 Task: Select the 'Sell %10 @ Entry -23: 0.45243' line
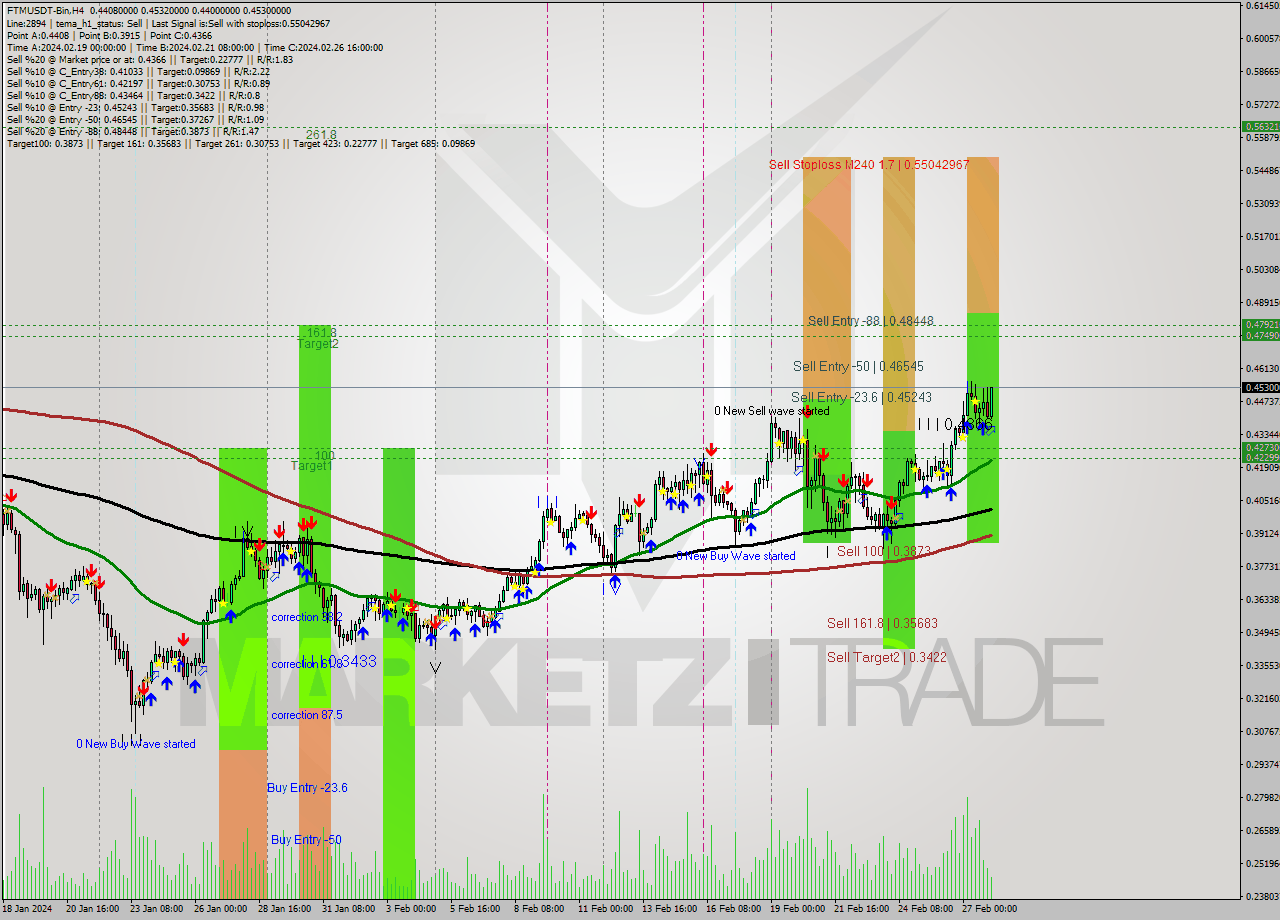(135, 107)
